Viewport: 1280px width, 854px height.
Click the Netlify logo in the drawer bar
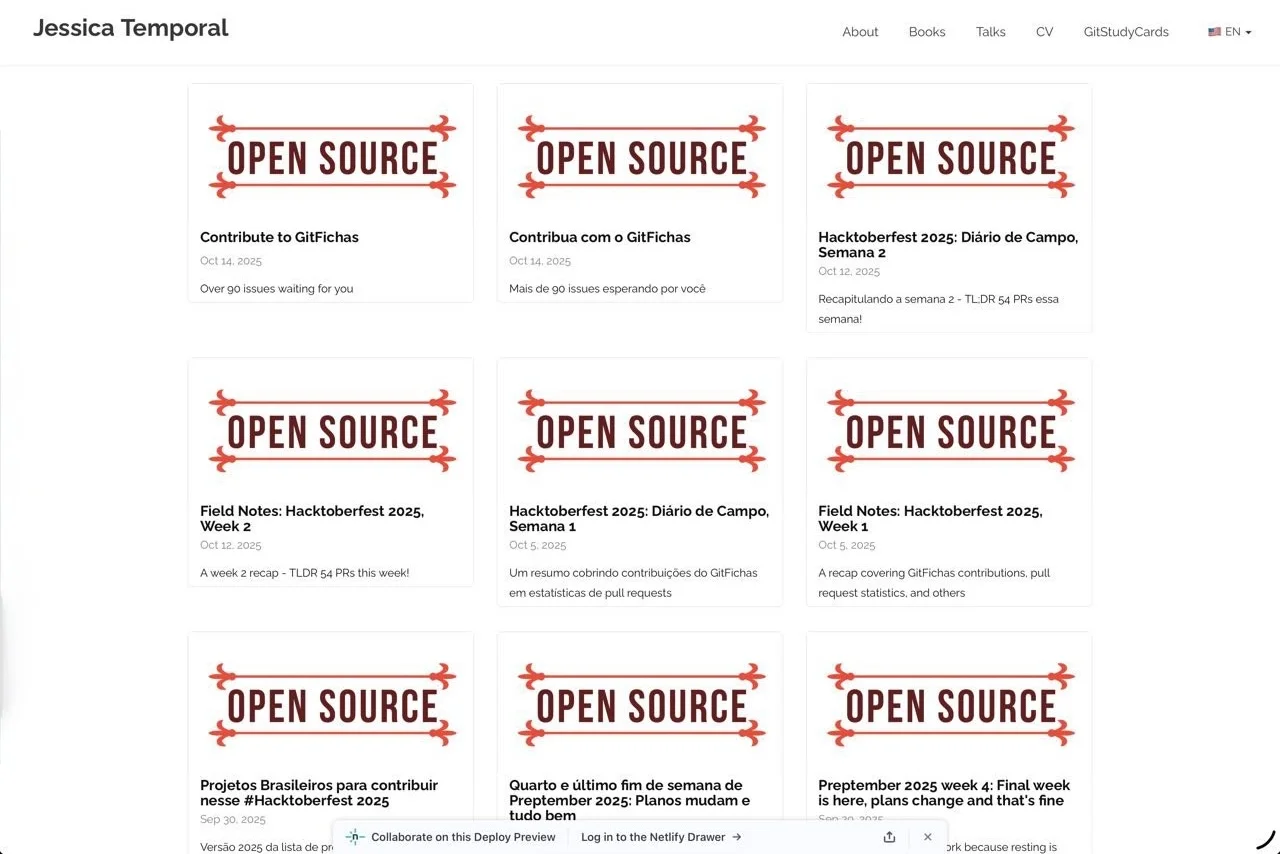point(354,837)
